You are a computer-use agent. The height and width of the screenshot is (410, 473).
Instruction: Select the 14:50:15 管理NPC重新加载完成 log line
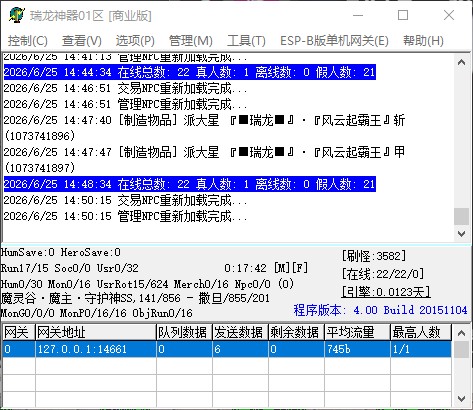click(x=125, y=216)
